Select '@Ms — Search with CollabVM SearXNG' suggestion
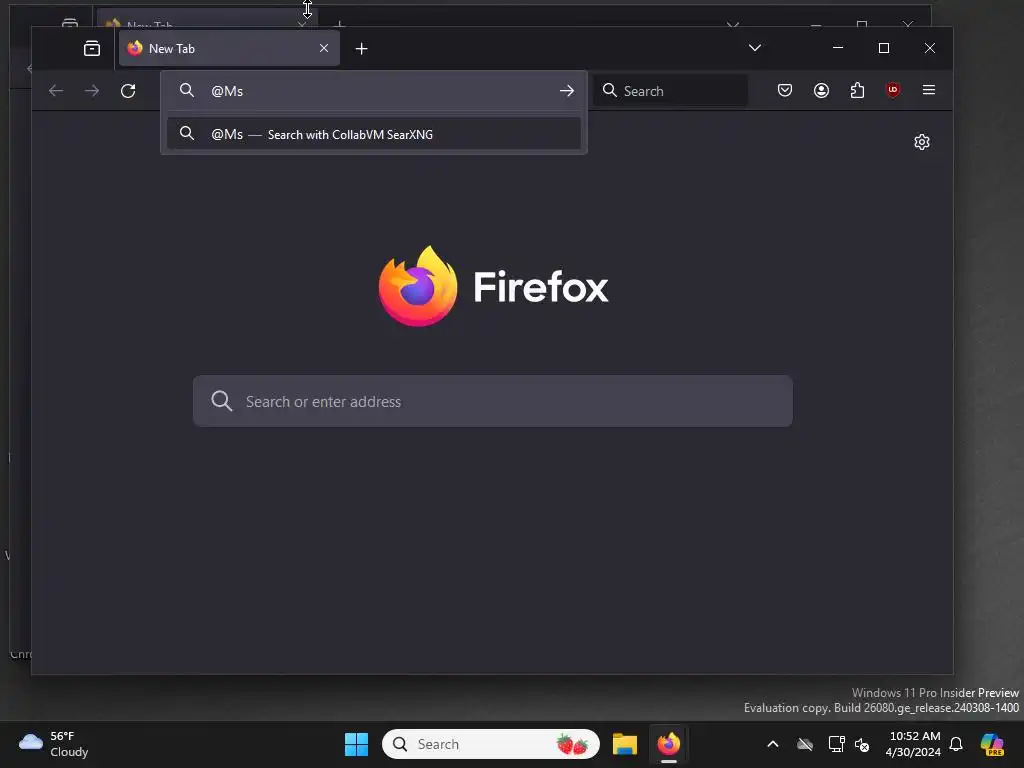This screenshot has width=1024, height=768. (374, 134)
